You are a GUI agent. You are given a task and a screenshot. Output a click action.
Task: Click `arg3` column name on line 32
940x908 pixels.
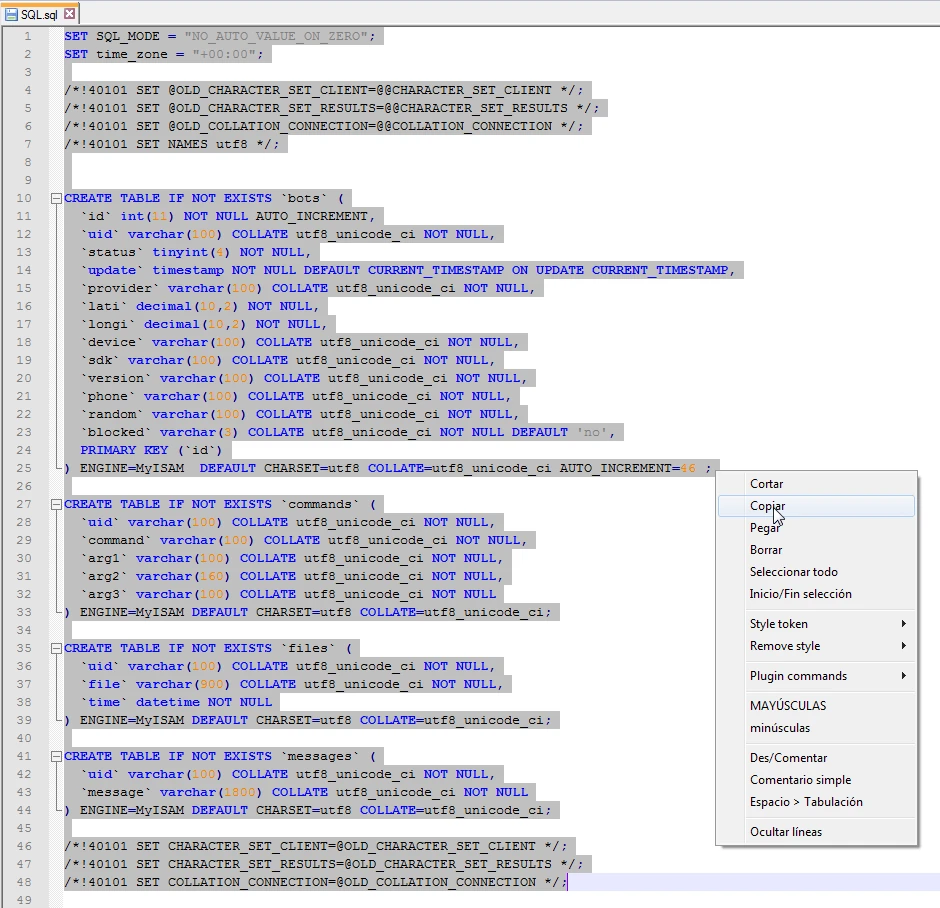point(104,595)
